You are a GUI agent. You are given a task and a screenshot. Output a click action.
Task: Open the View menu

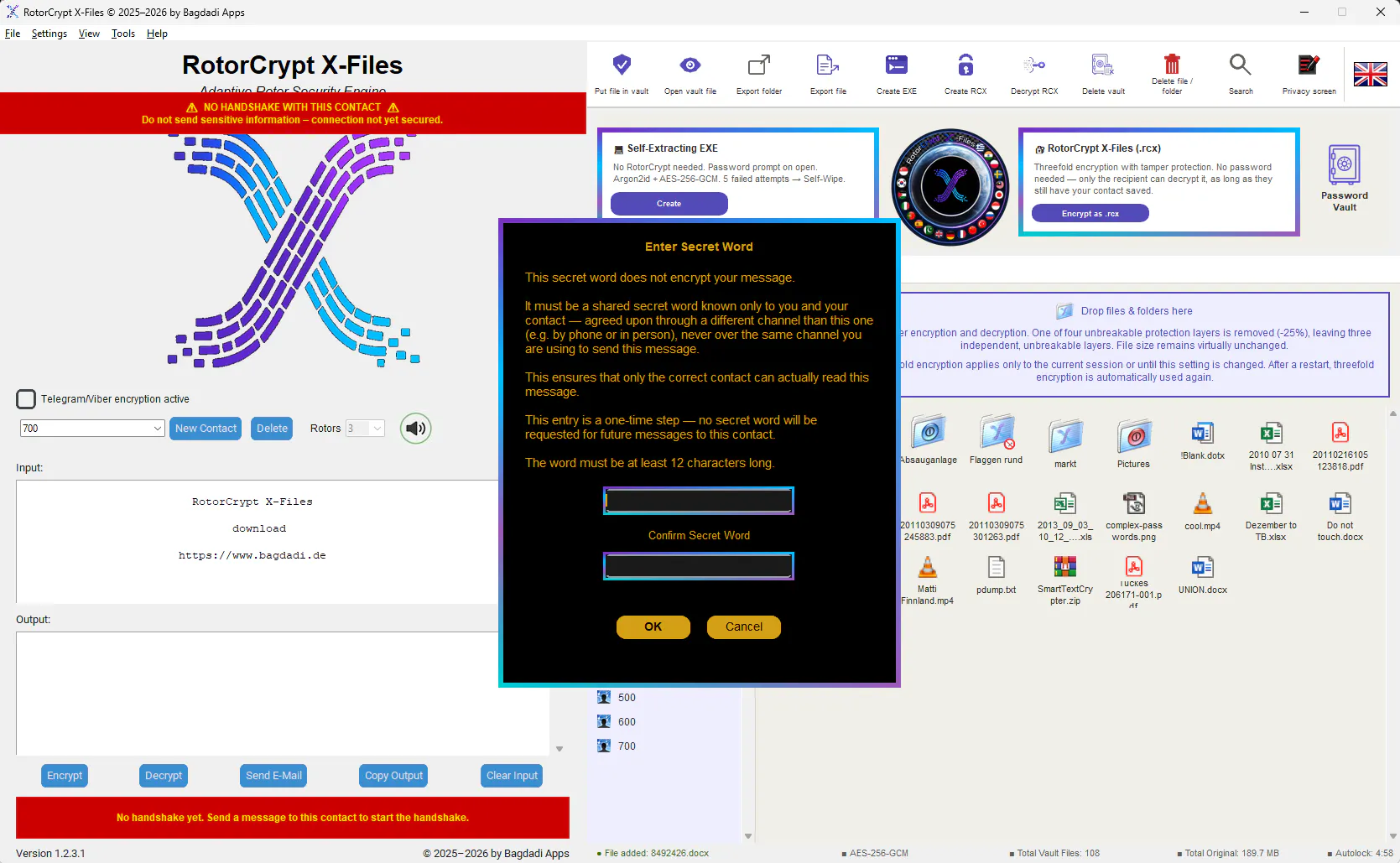click(x=89, y=34)
